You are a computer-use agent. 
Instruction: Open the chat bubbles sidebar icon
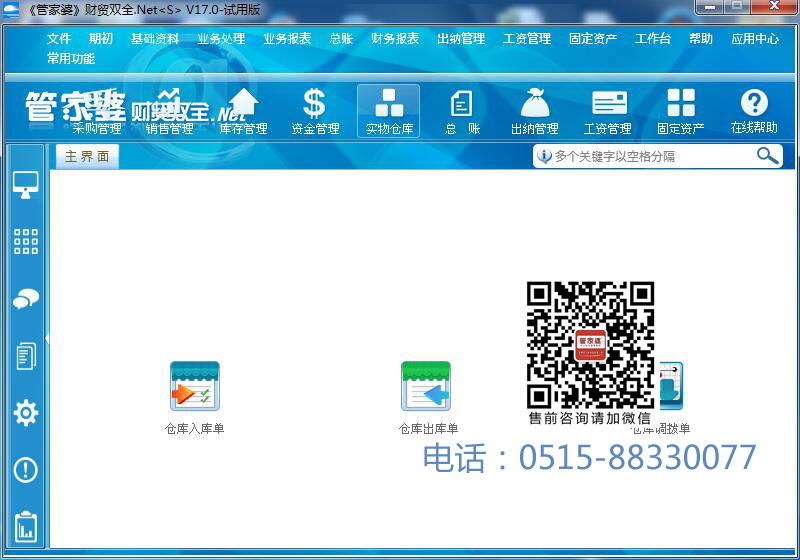[x=26, y=299]
